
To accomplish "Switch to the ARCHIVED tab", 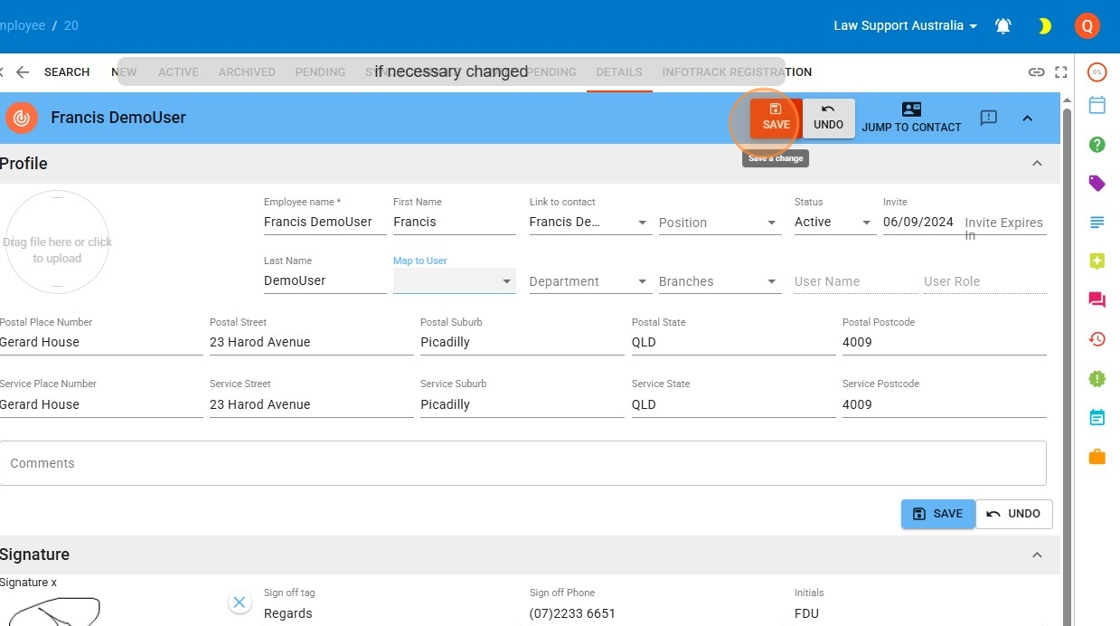I will click(x=246, y=72).
